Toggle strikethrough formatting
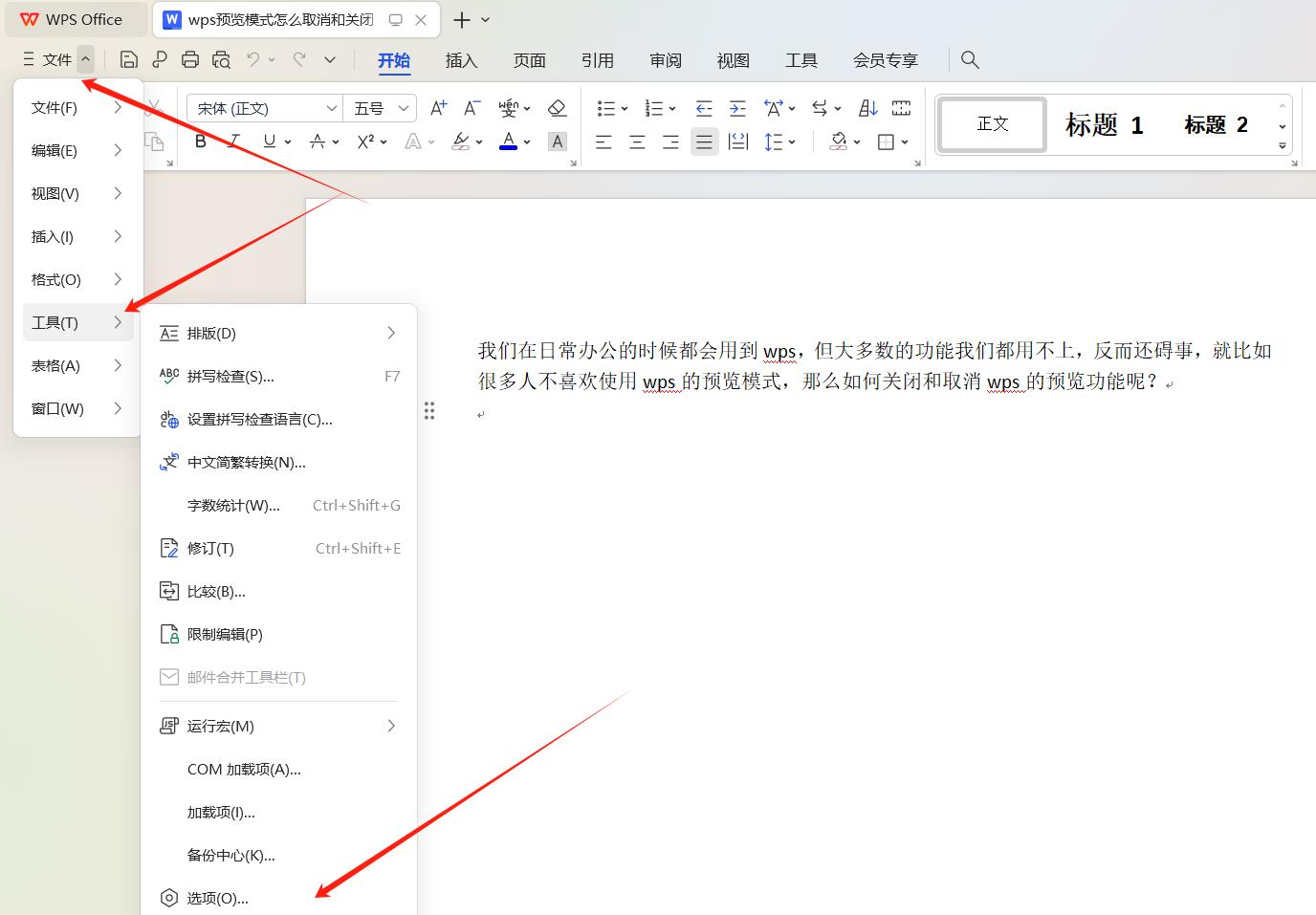 pyautogui.click(x=318, y=142)
